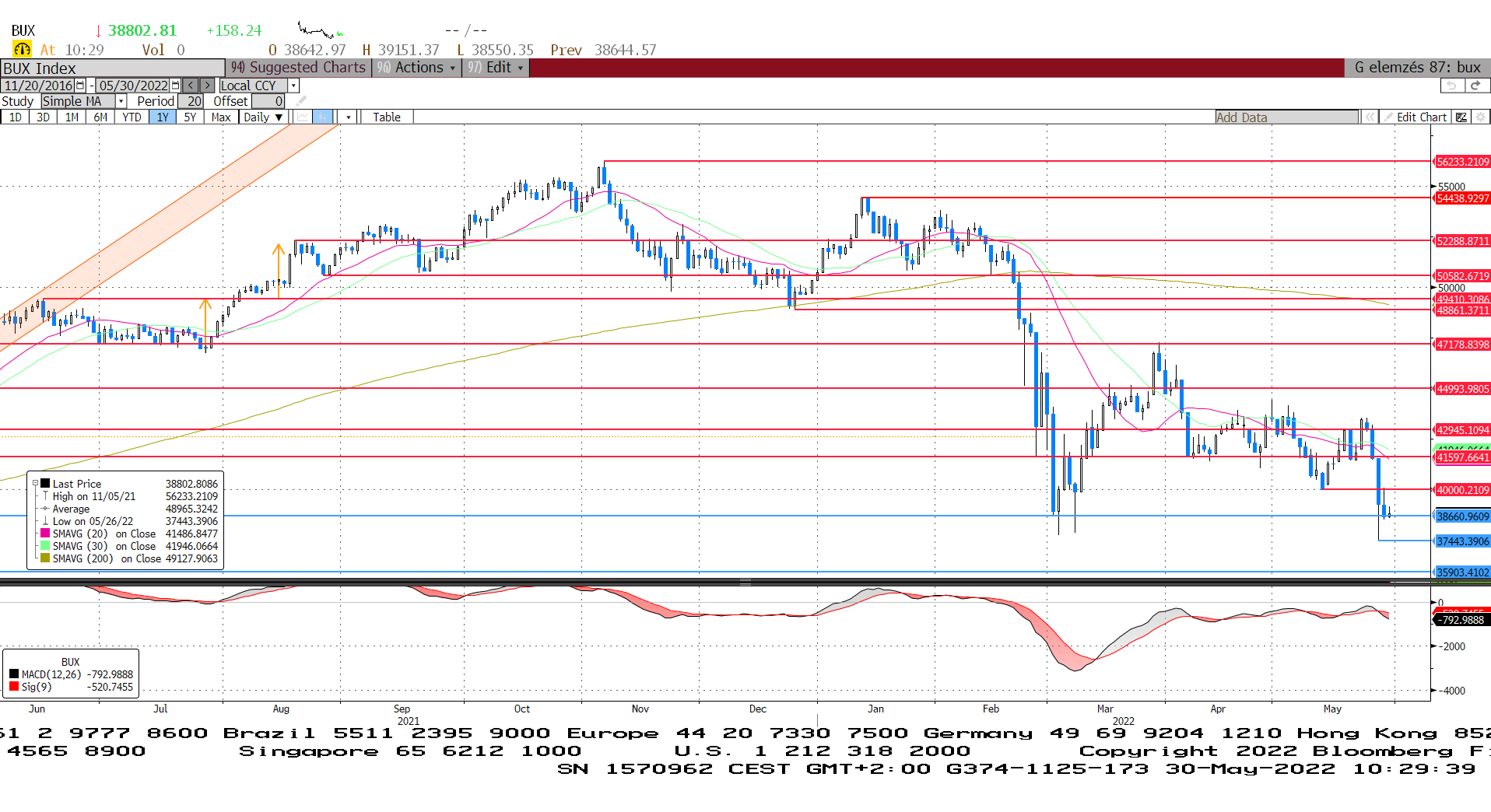This screenshot has height=812, width=1491.
Task: Click the 47178.8398 price level label
Action: (x=1462, y=345)
